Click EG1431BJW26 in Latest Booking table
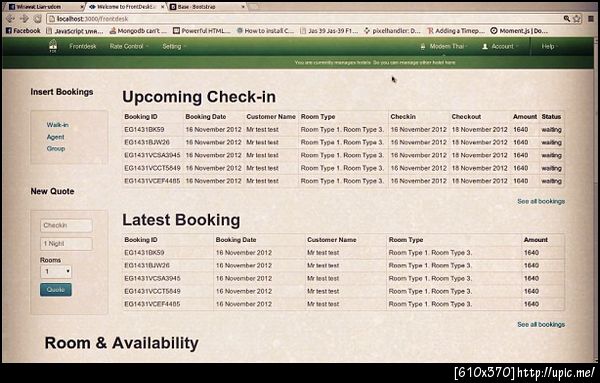Screen dimensions: 600x383 point(147,266)
